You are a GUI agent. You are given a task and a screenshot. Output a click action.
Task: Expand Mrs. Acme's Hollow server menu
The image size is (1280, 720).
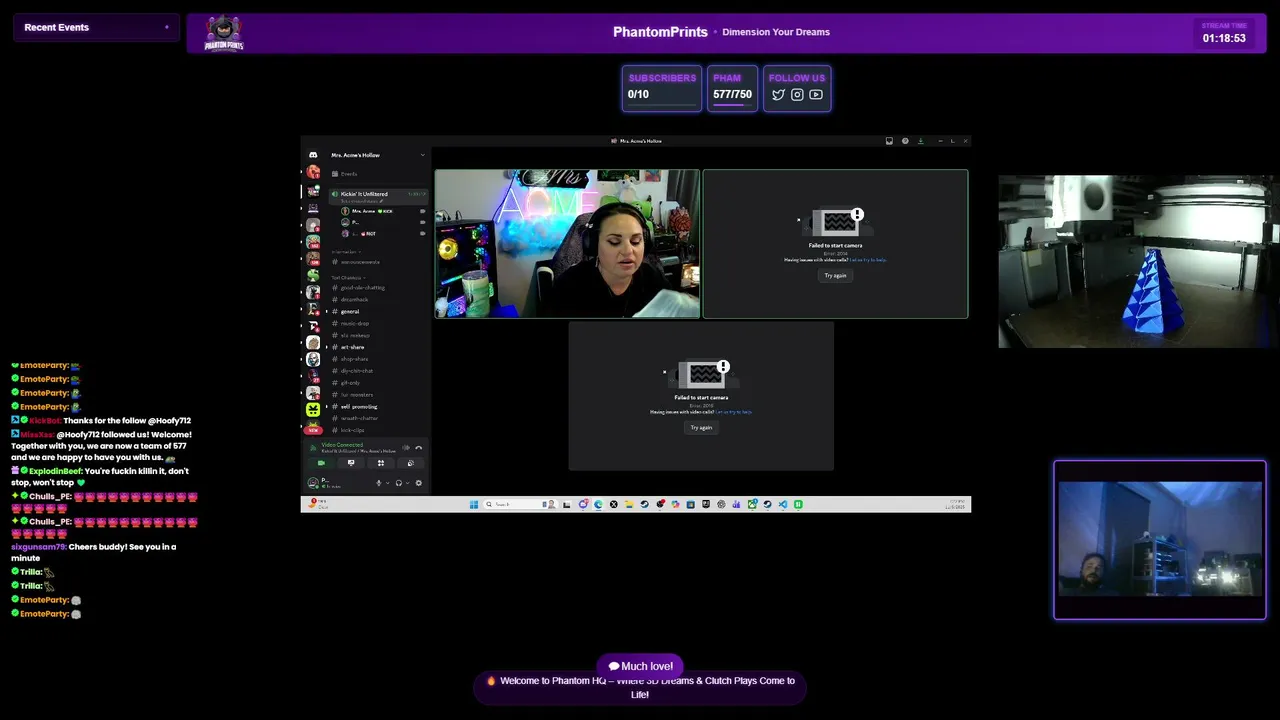point(378,155)
